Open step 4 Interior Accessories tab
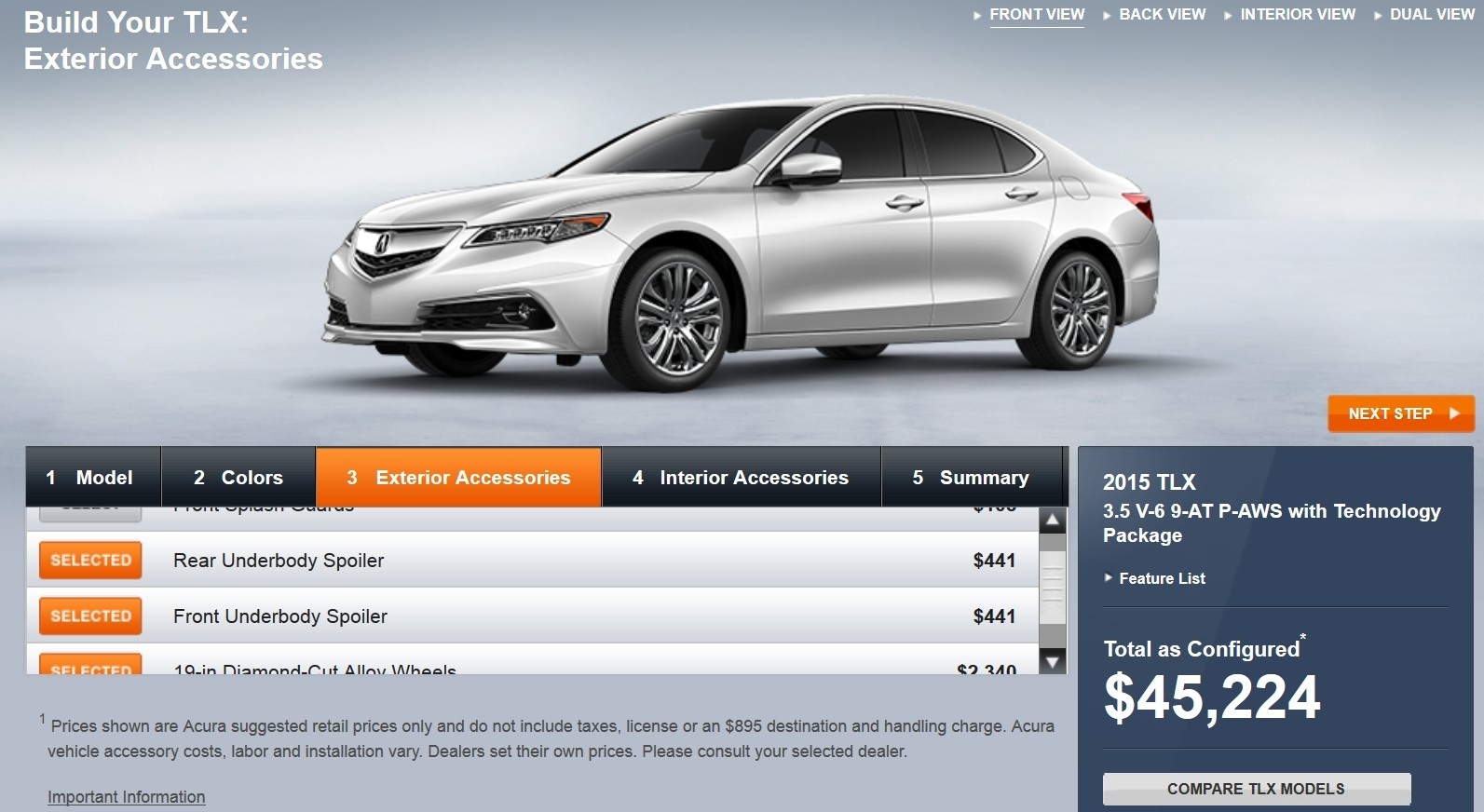Screen dimensions: 1484x812 [742, 478]
